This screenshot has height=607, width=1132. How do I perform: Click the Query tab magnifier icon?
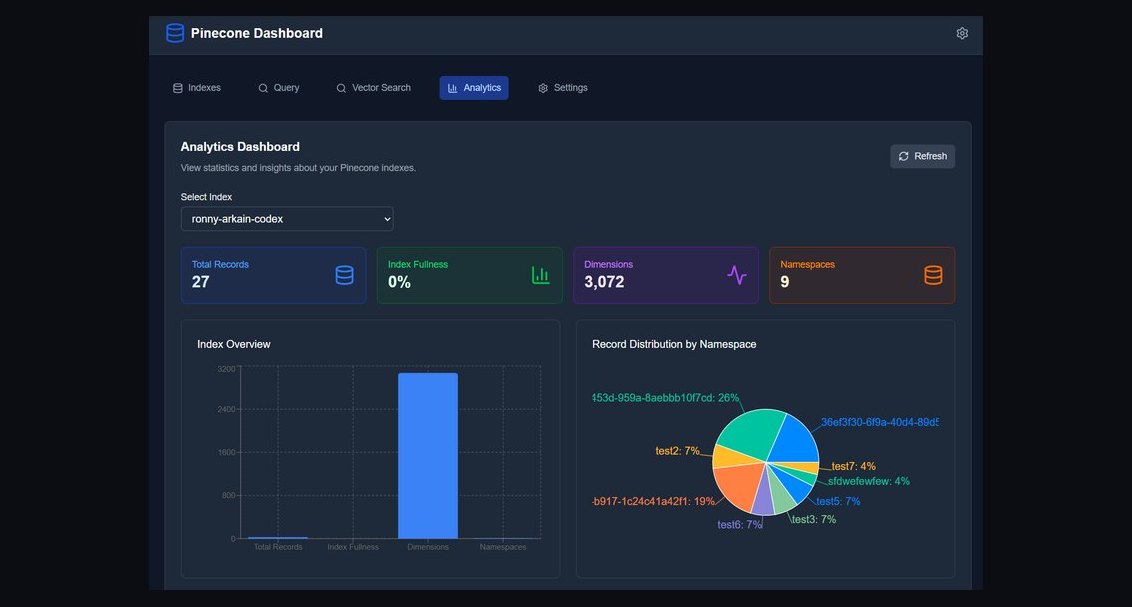click(x=263, y=88)
